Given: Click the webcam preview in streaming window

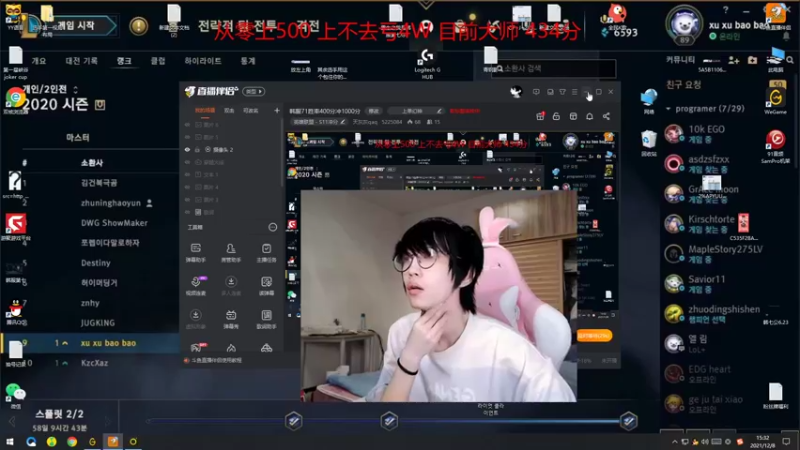Looking at the screenshot, I should click(439, 296).
